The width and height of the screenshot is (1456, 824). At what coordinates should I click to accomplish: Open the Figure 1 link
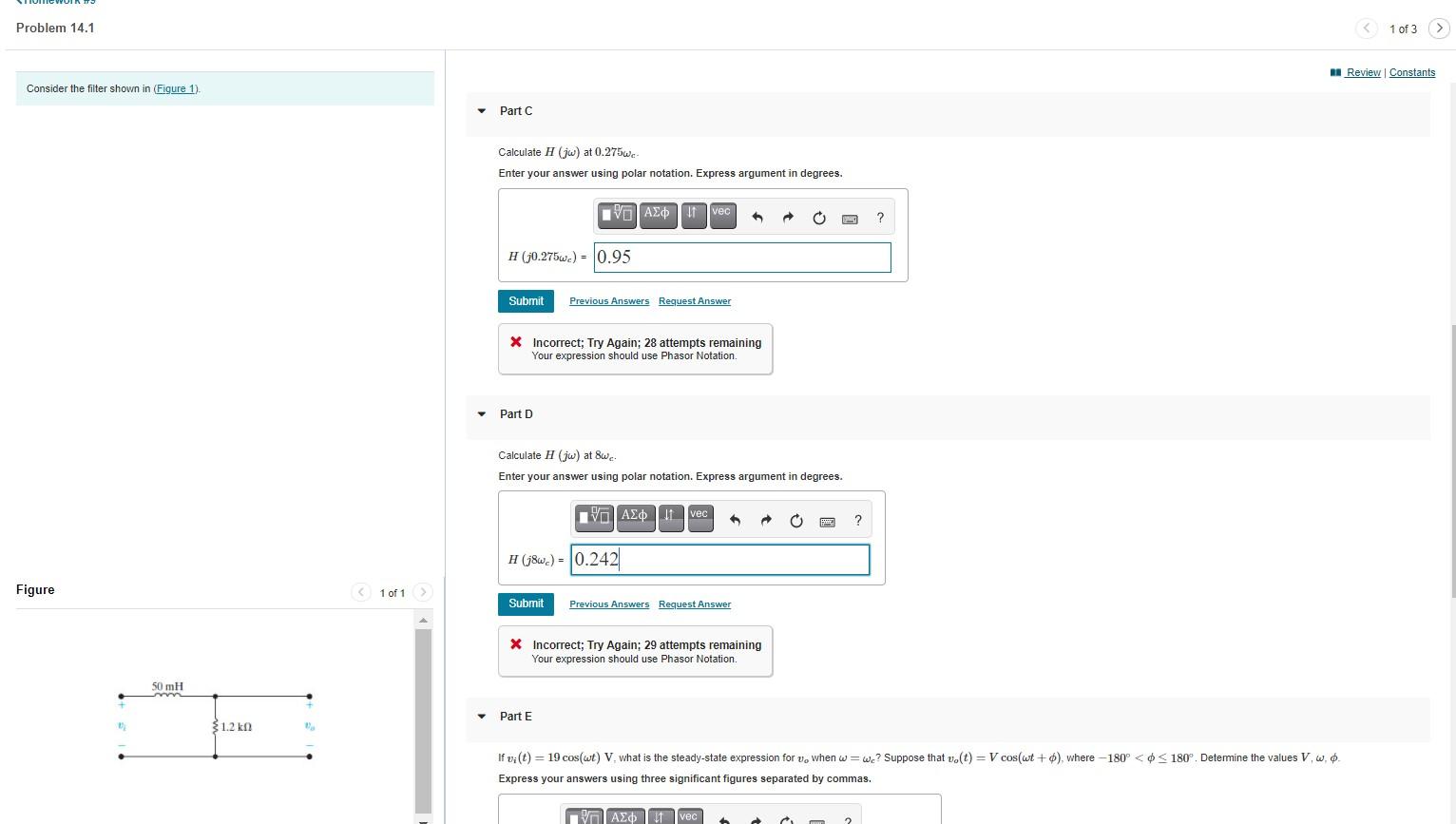point(176,88)
